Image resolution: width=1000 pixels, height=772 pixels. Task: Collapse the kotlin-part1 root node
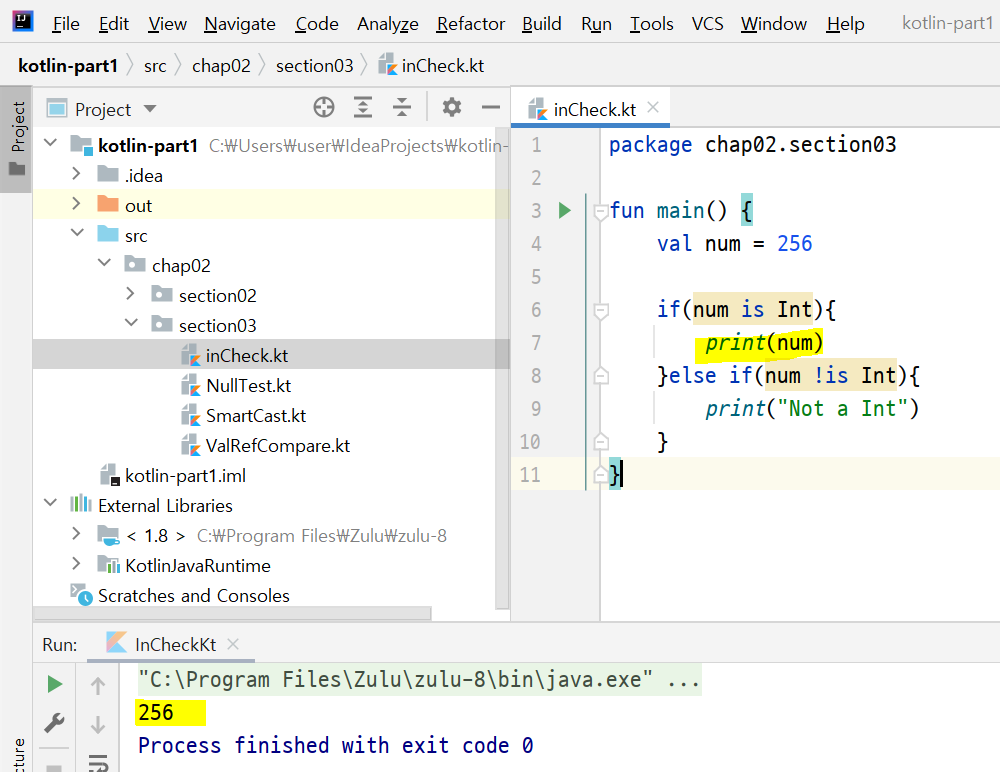click(x=51, y=143)
